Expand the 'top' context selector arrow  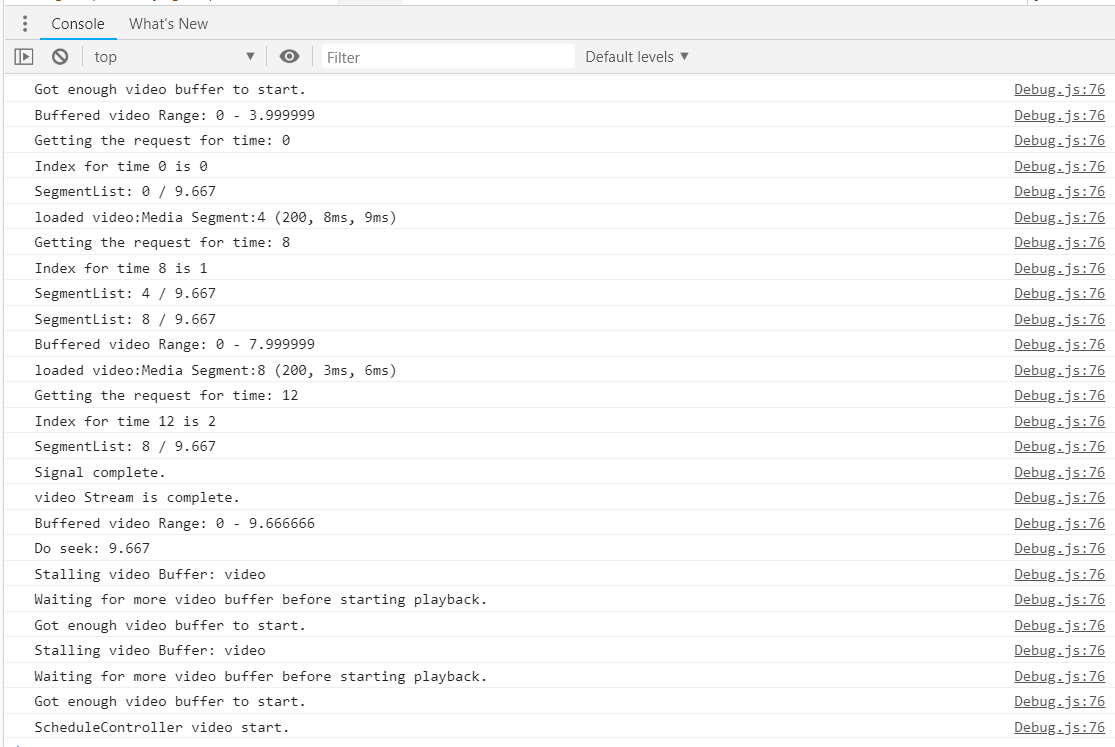[x=250, y=57]
